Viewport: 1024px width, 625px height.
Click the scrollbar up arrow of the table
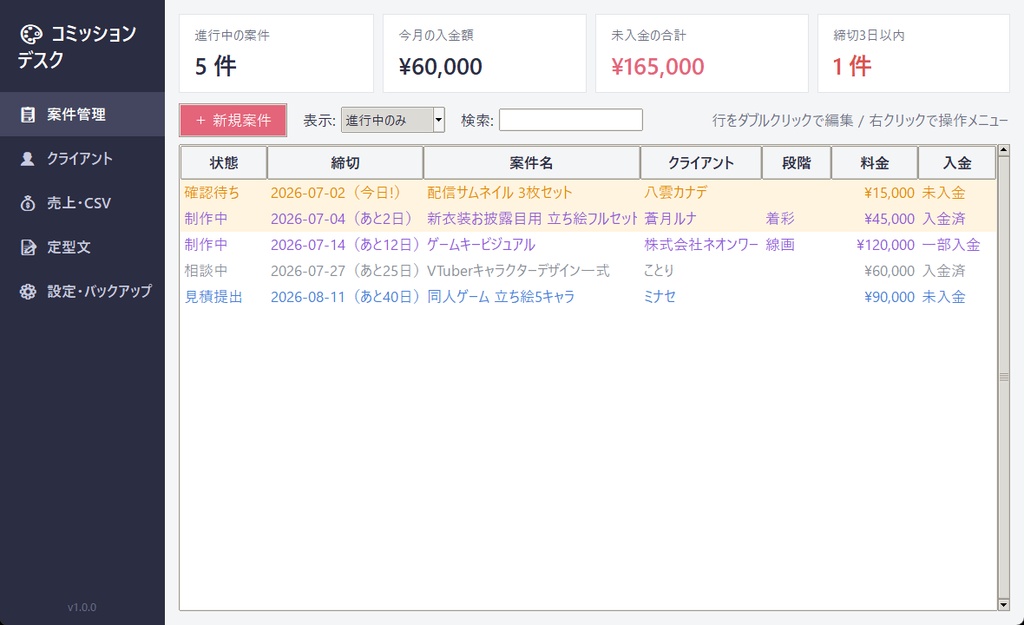click(1004, 150)
